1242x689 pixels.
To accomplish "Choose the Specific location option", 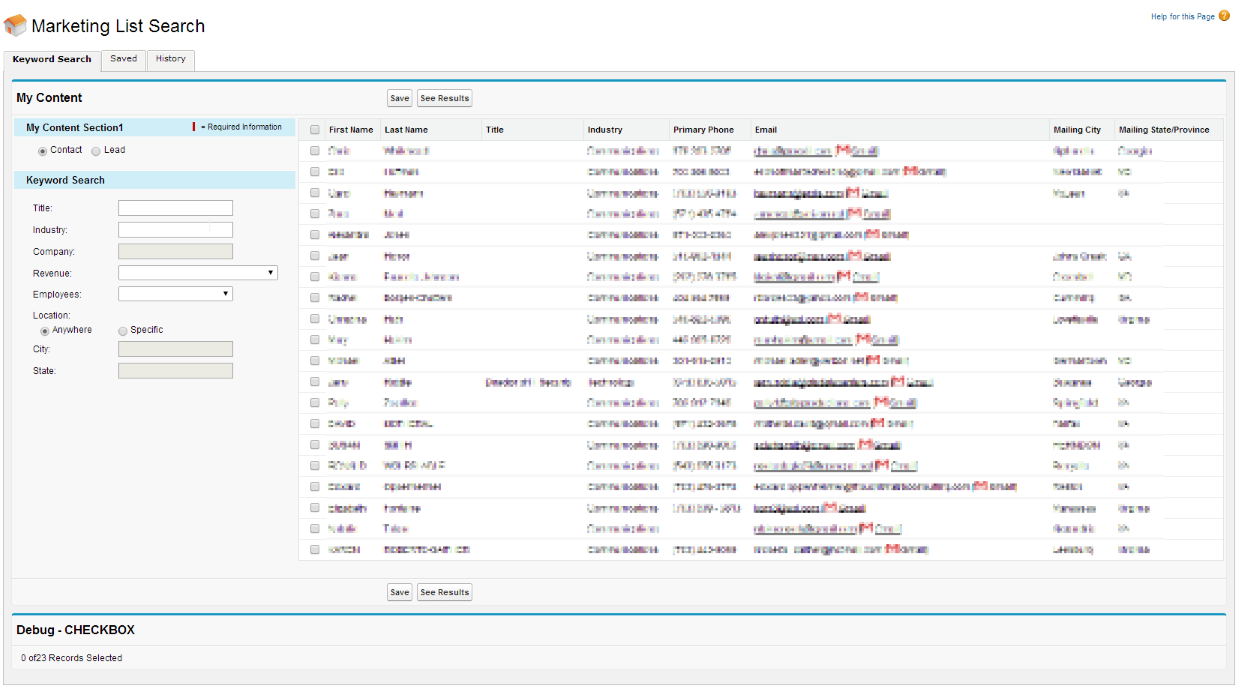I will (123, 331).
